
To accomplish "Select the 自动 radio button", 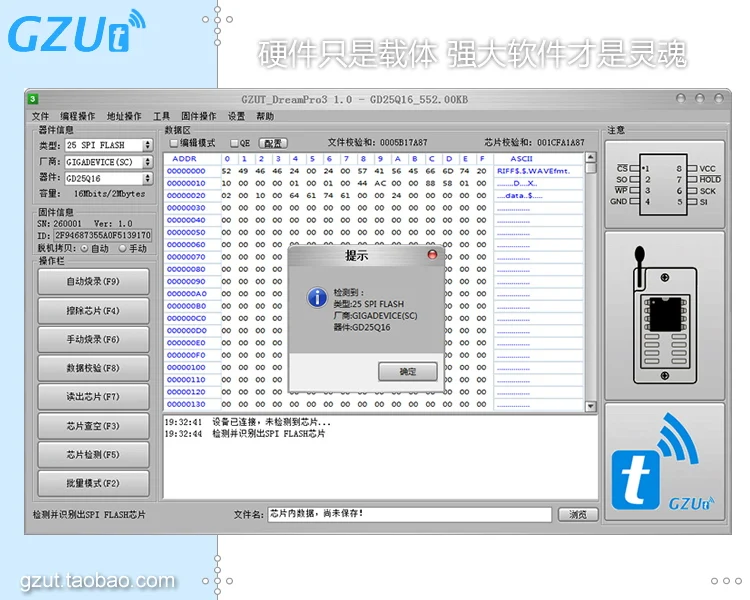I will point(84,248).
